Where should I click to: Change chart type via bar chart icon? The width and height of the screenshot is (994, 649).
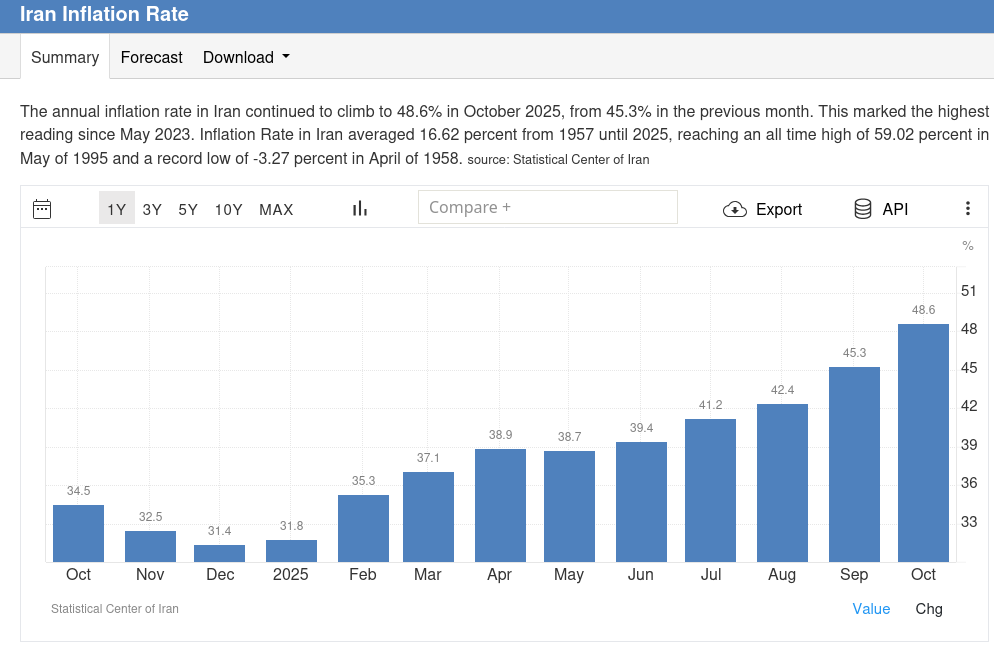(360, 209)
